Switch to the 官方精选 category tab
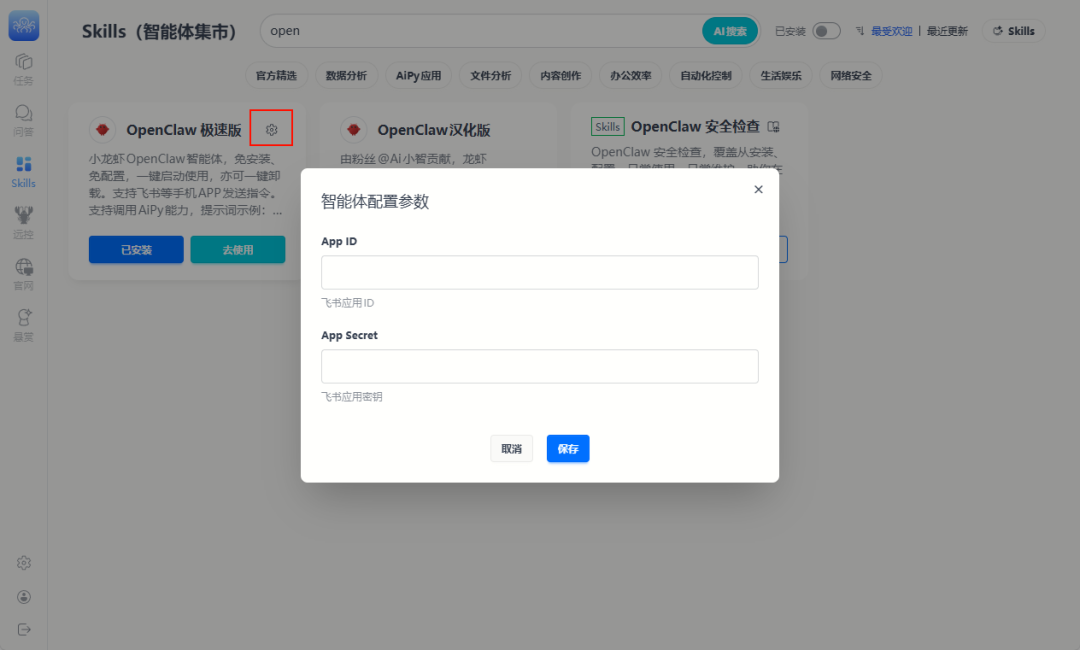Screen dimensions: 1080x650 coord(278,75)
